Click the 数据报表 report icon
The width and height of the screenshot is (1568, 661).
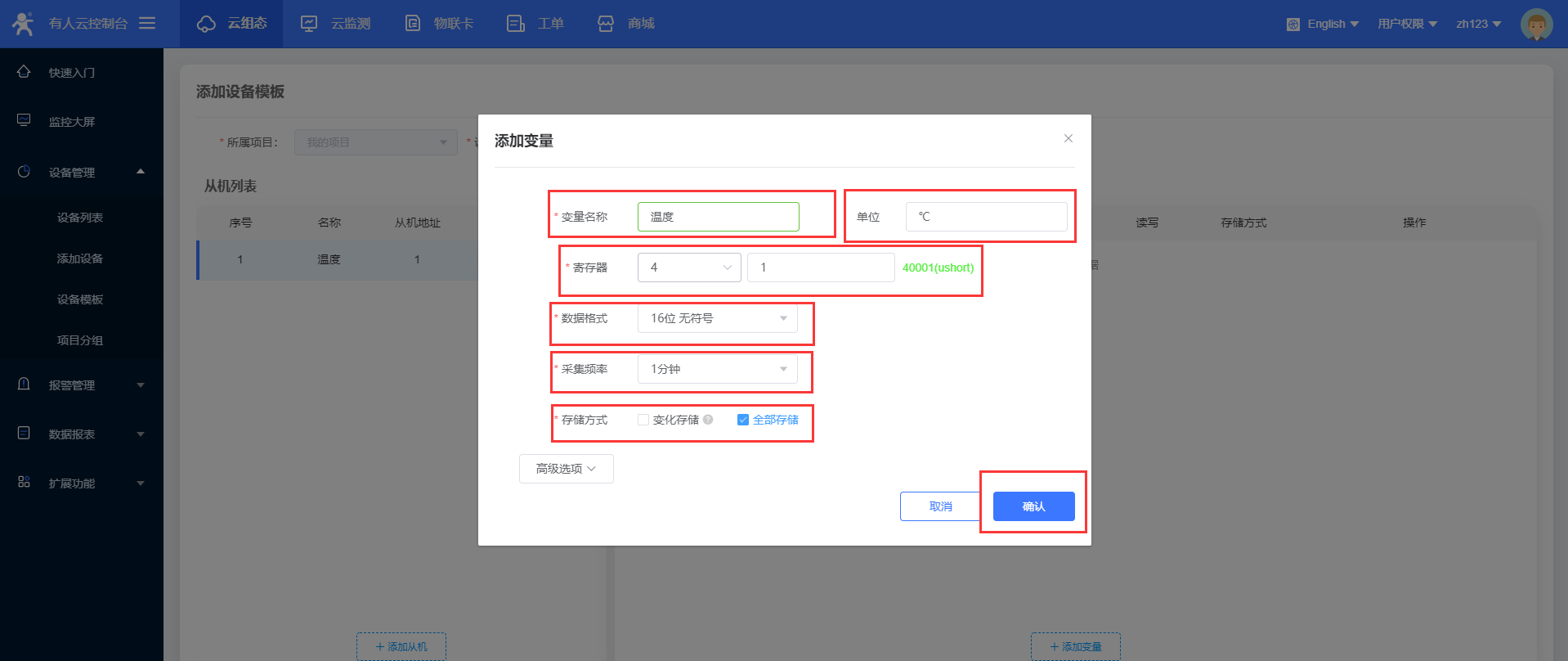(x=24, y=434)
